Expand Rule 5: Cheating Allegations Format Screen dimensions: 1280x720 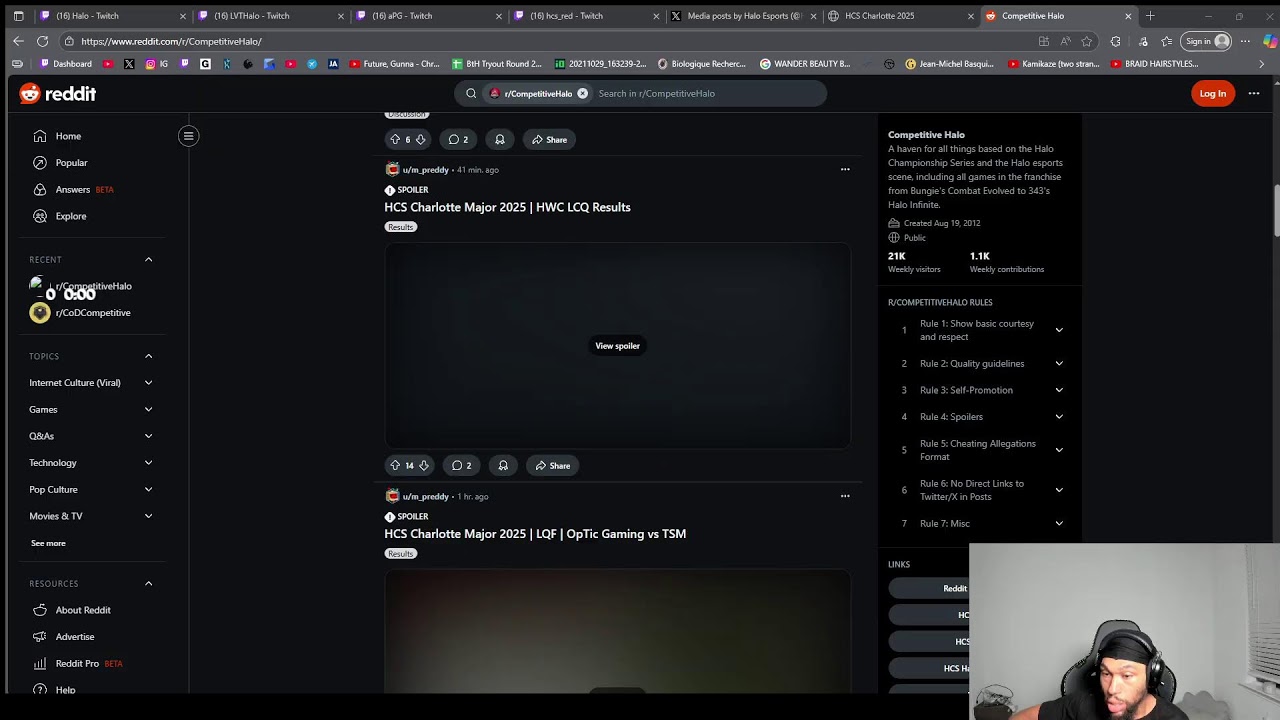click(1059, 450)
